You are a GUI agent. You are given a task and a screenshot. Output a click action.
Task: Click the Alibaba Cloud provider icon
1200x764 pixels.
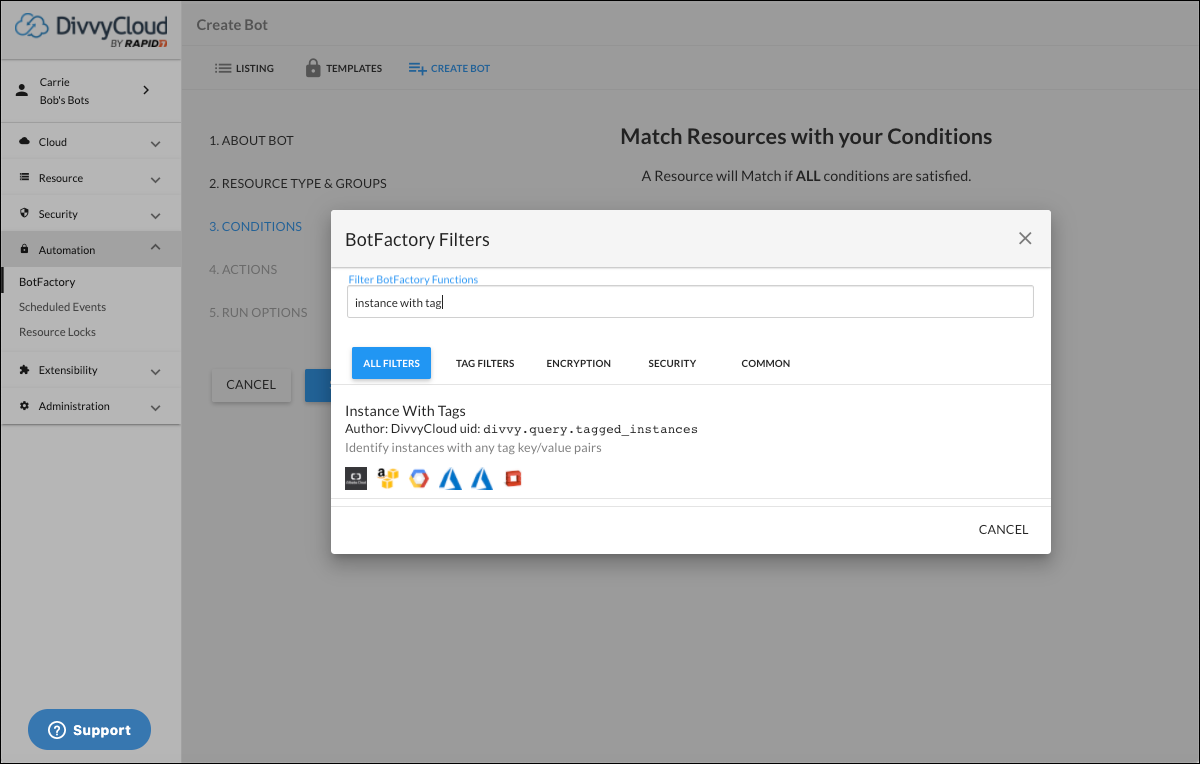356,478
